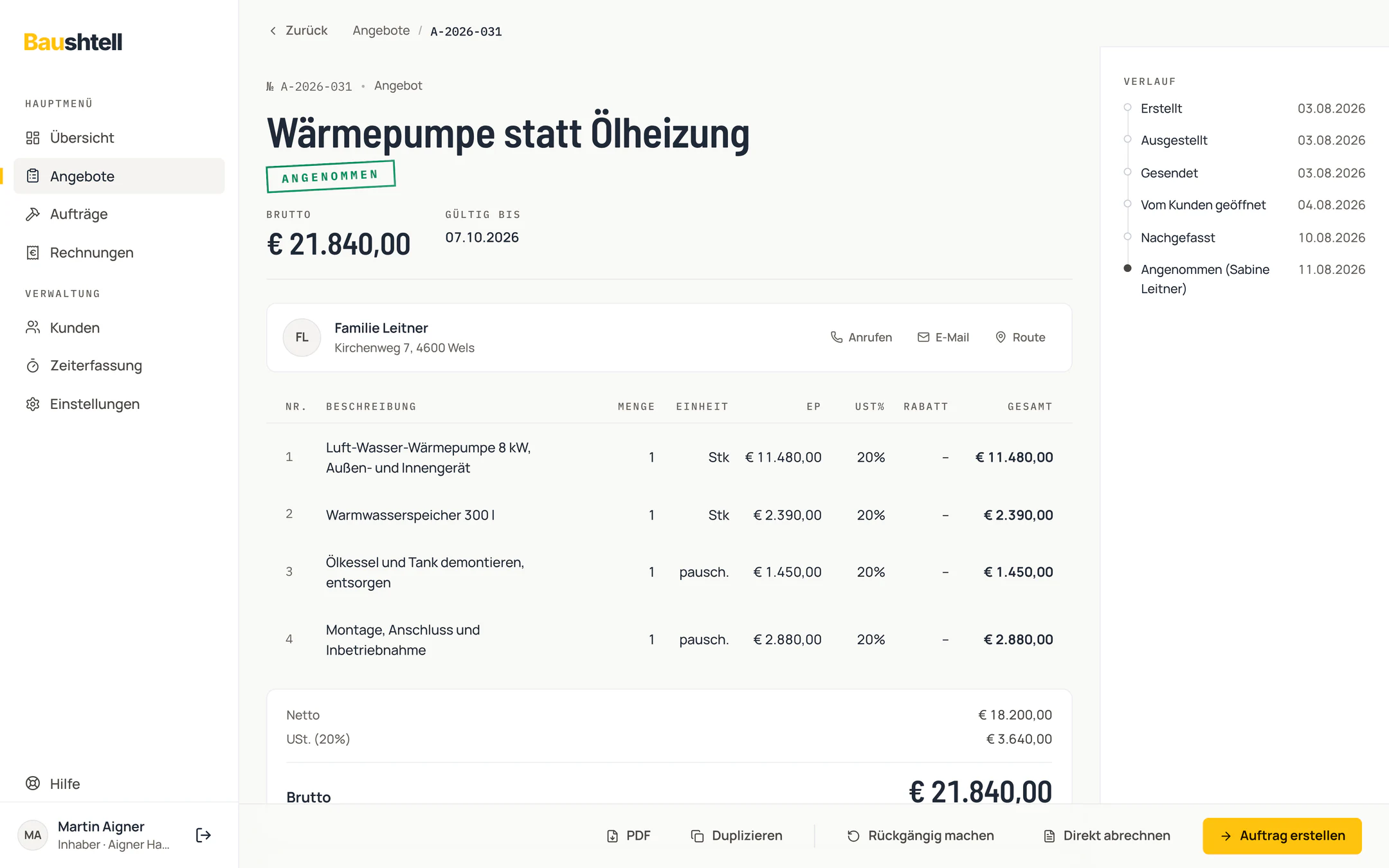Screen dimensions: 1389x868
Task: Click the USt. amount € 3.640,00
Action: click(1019, 739)
